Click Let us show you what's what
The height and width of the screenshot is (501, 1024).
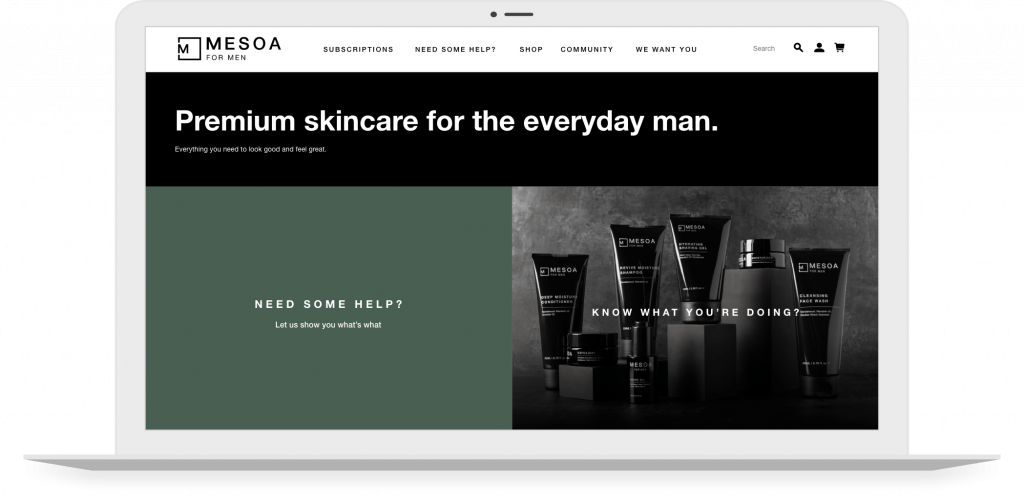point(328,325)
